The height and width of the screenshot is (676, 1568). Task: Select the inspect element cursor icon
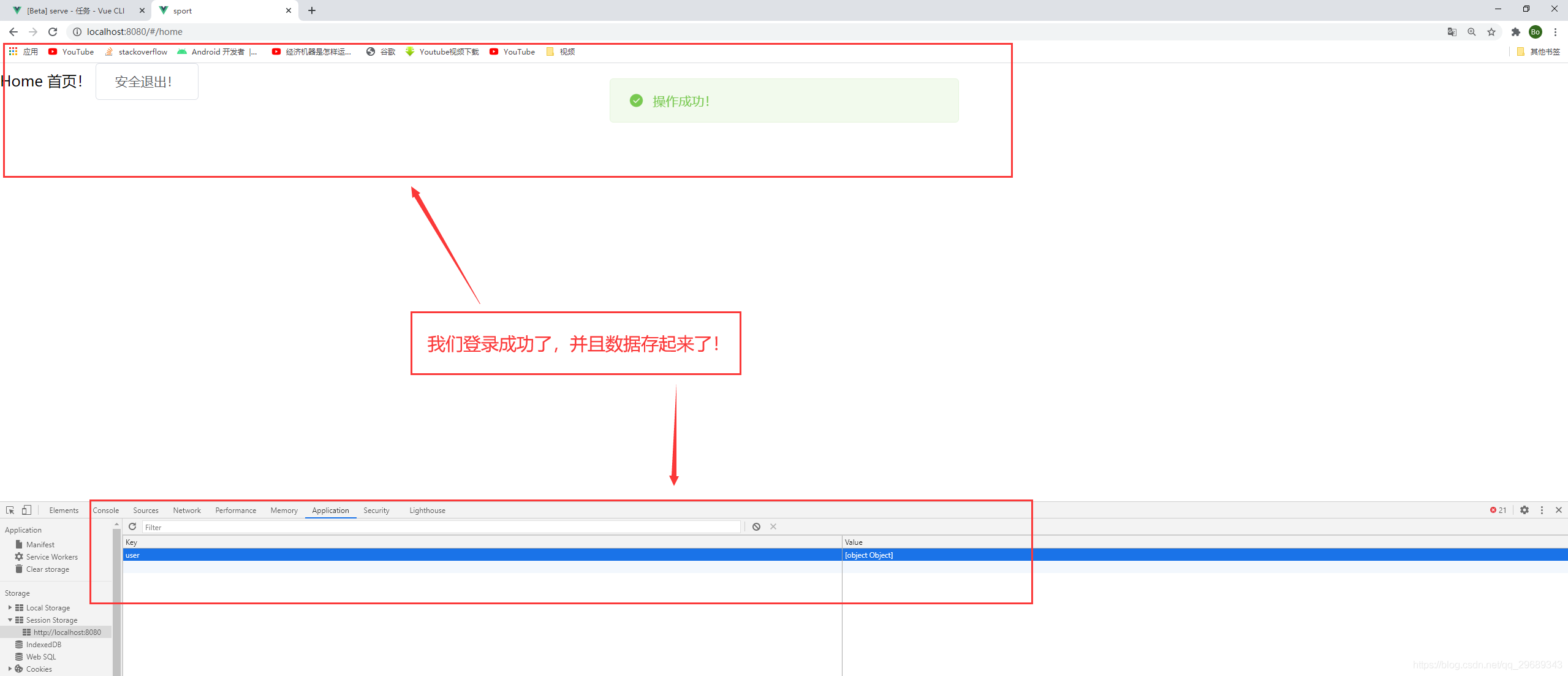[x=9, y=510]
